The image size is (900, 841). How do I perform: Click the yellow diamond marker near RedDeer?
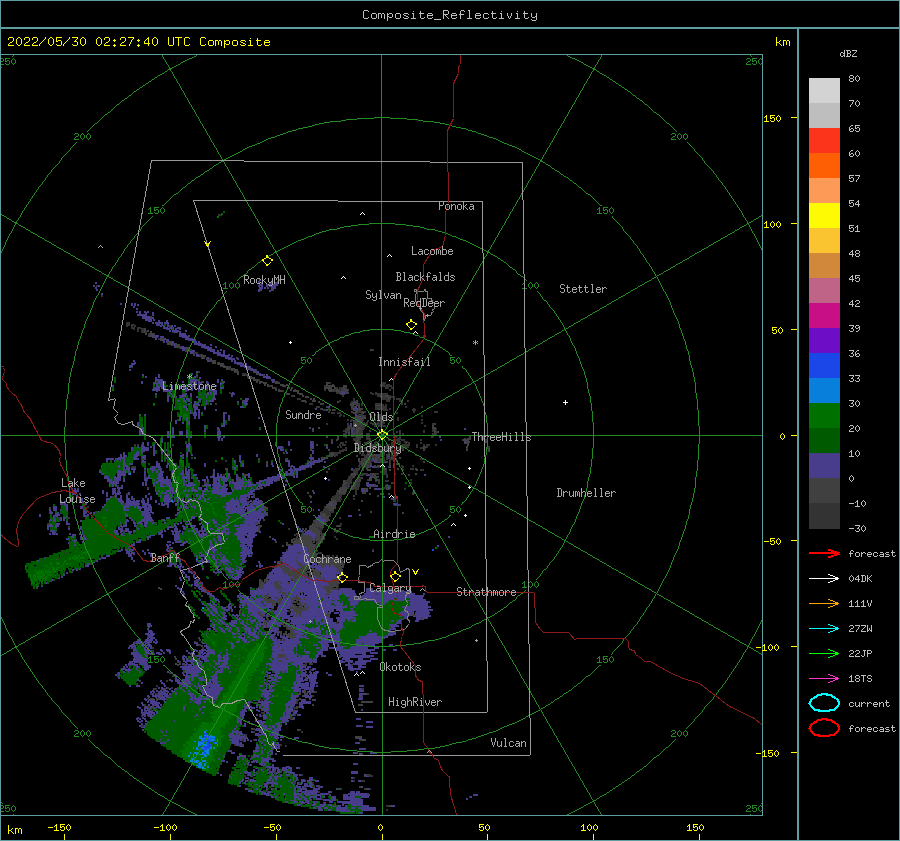coord(411,325)
